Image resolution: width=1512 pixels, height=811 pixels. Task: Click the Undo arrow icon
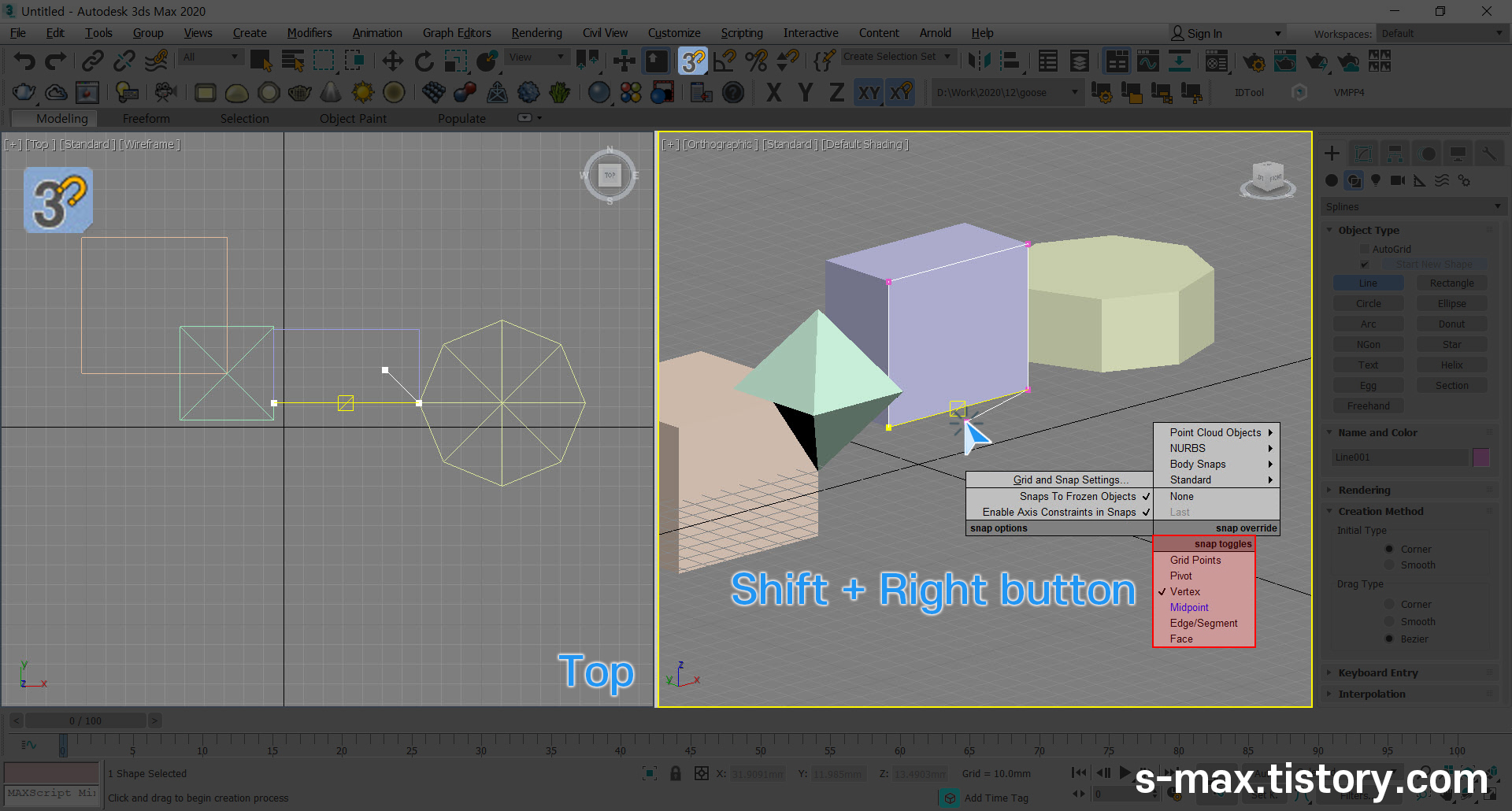coord(24,61)
